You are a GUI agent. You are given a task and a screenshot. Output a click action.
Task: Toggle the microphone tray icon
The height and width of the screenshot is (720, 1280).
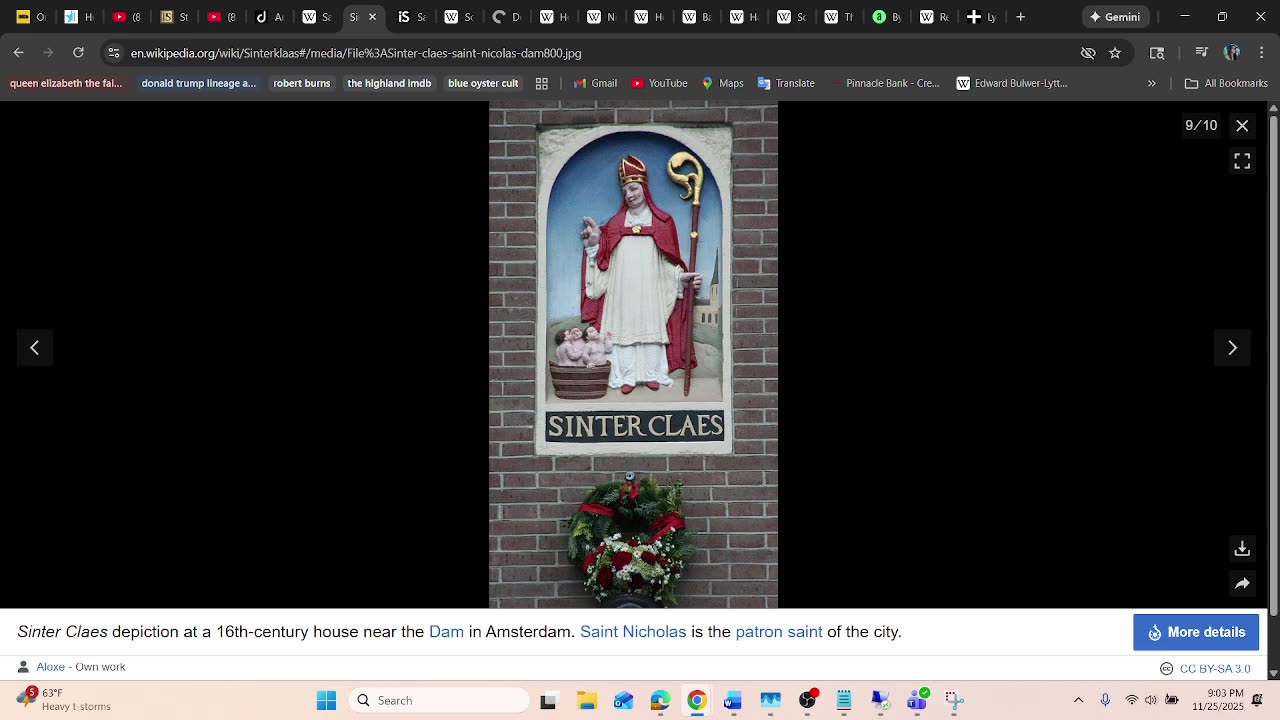point(1105,700)
